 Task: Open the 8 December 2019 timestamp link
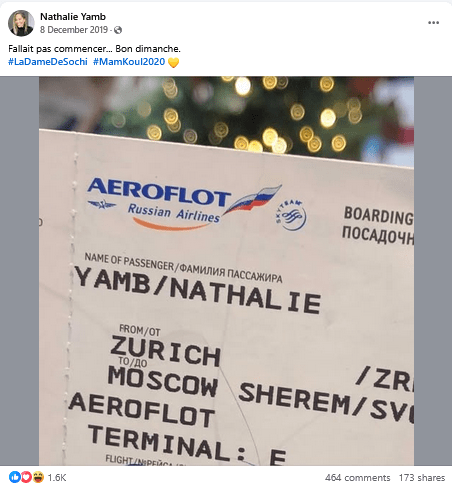tap(74, 30)
